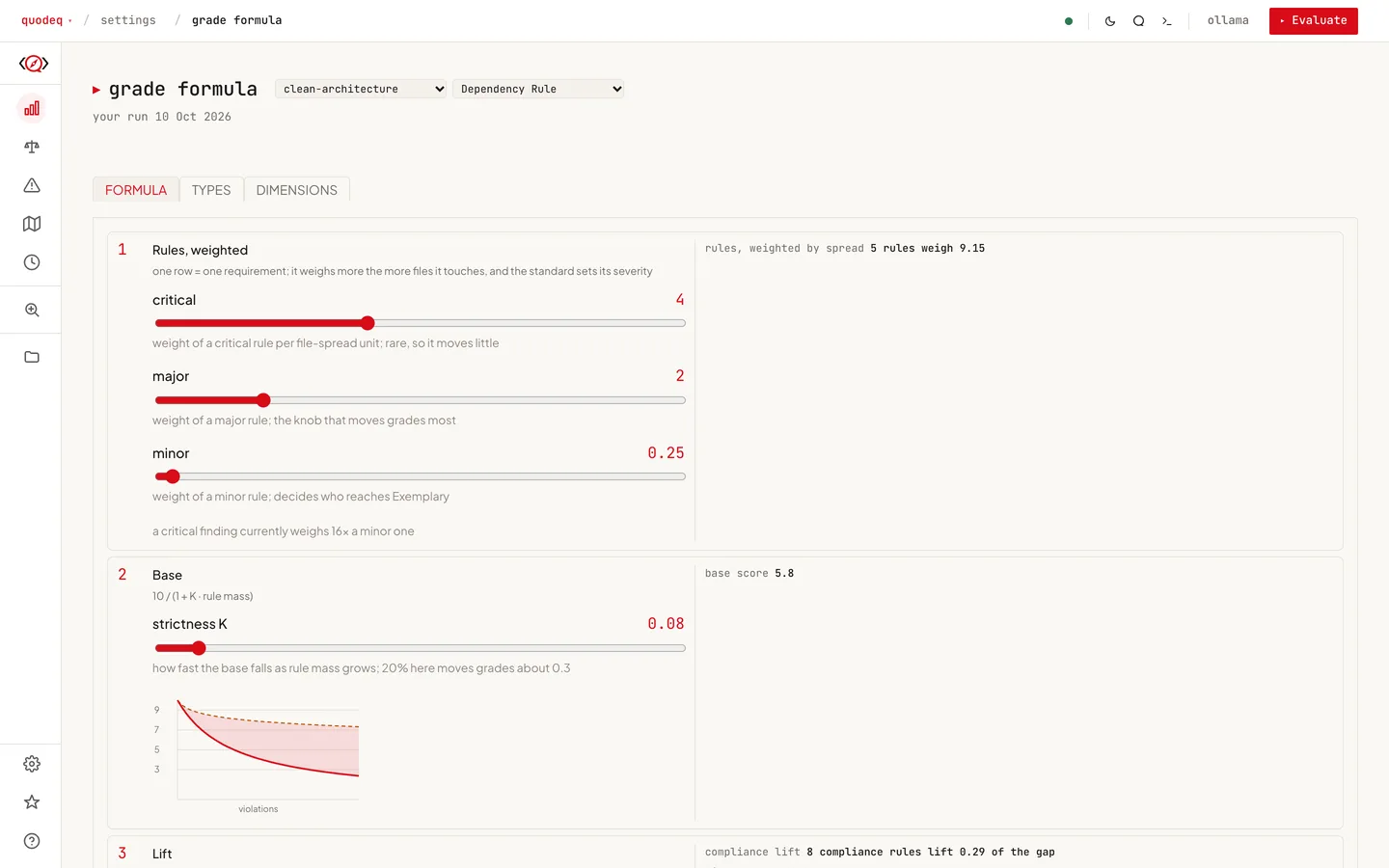
Task: Open the clock history sidebar icon
Action: click(x=32, y=262)
